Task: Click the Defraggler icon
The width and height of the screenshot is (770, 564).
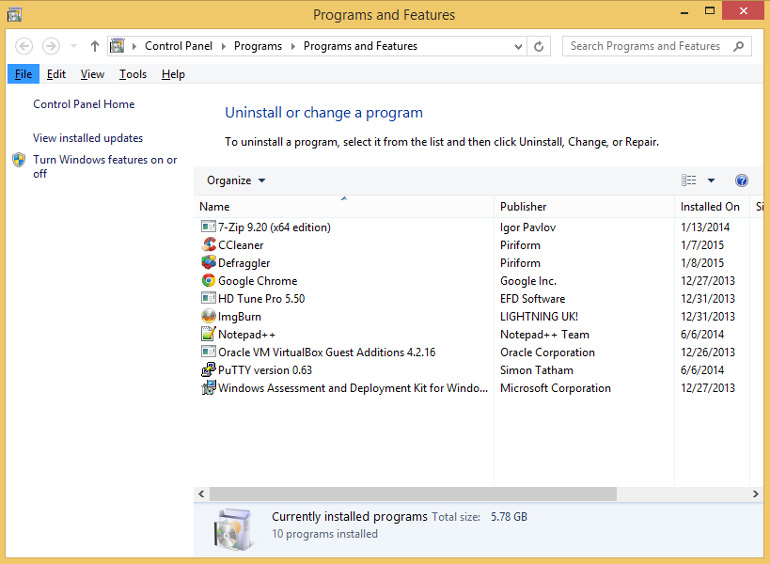Action: [x=208, y=262]
